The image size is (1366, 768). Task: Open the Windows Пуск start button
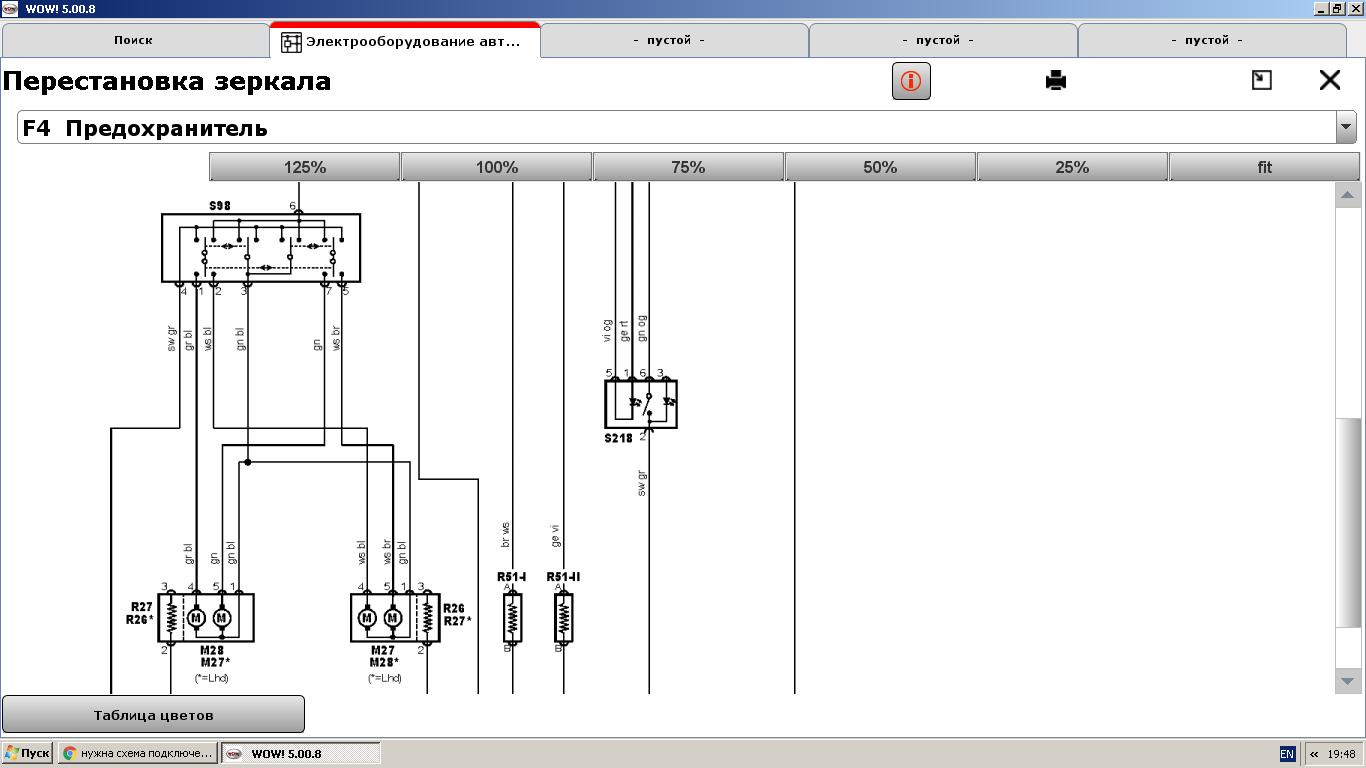click(28, 753)
